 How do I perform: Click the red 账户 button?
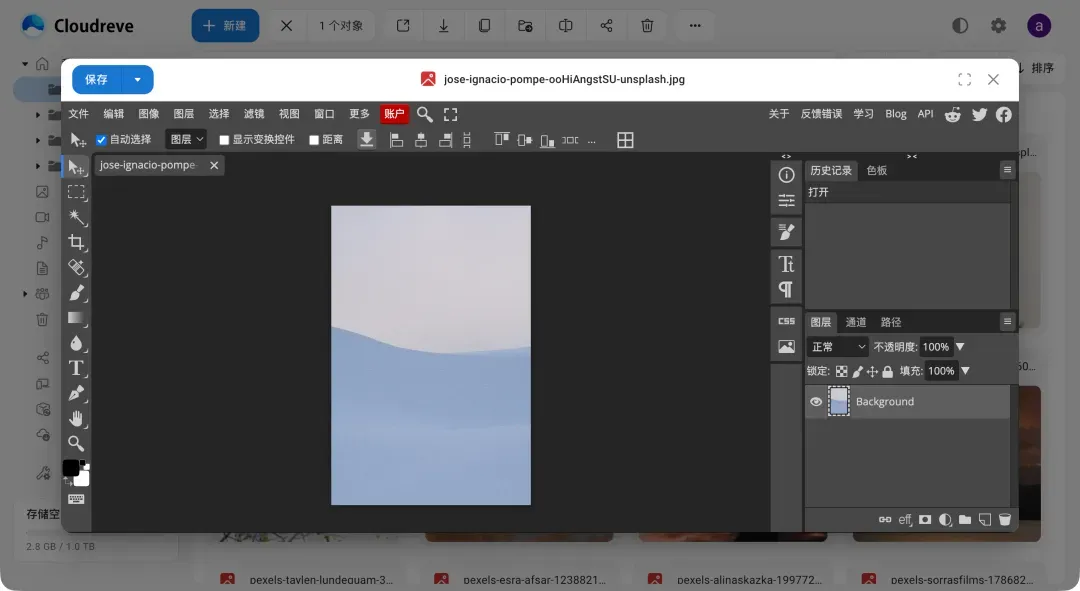pos(394,114)
